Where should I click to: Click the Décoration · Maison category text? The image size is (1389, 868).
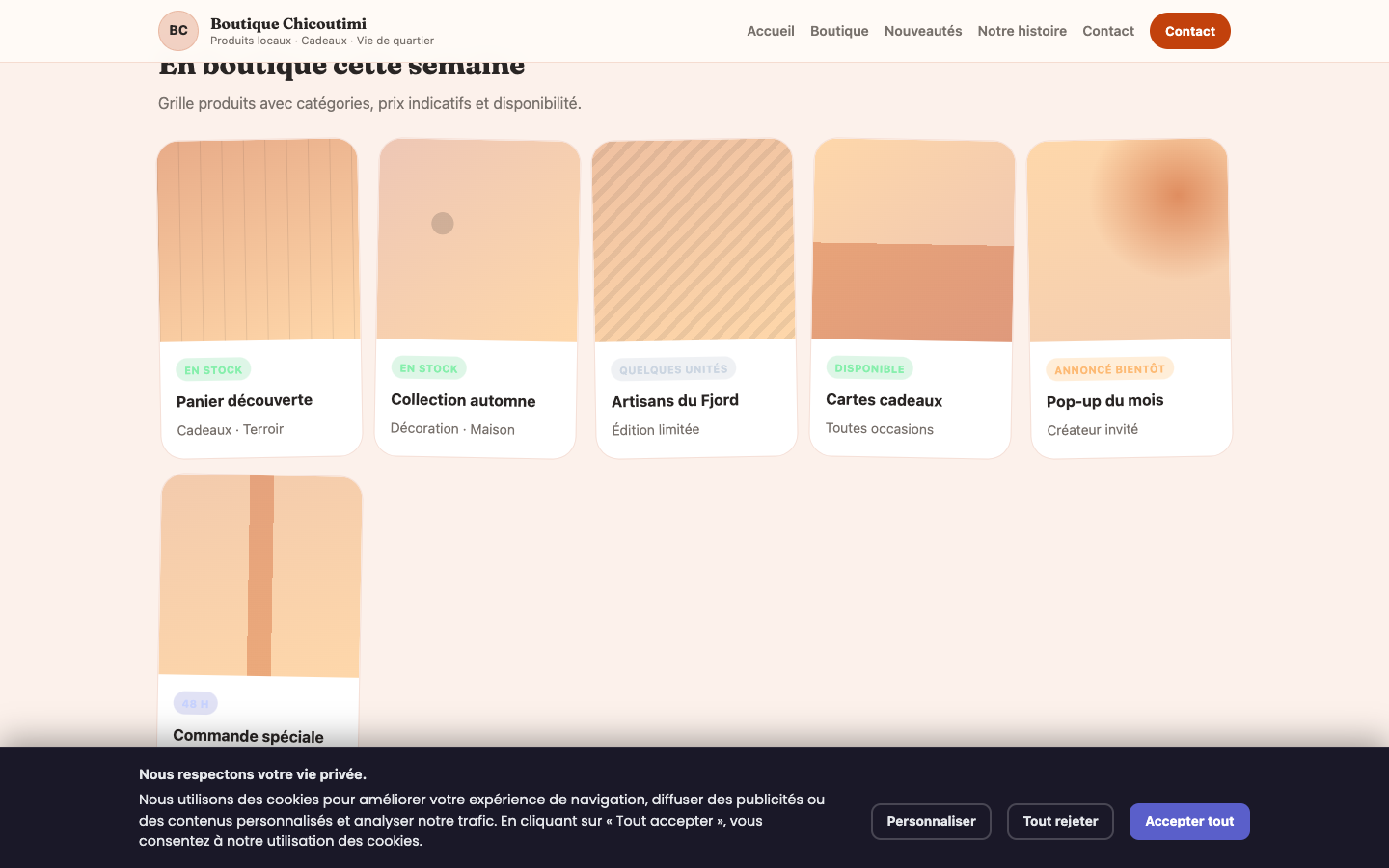tap(452, 429)
